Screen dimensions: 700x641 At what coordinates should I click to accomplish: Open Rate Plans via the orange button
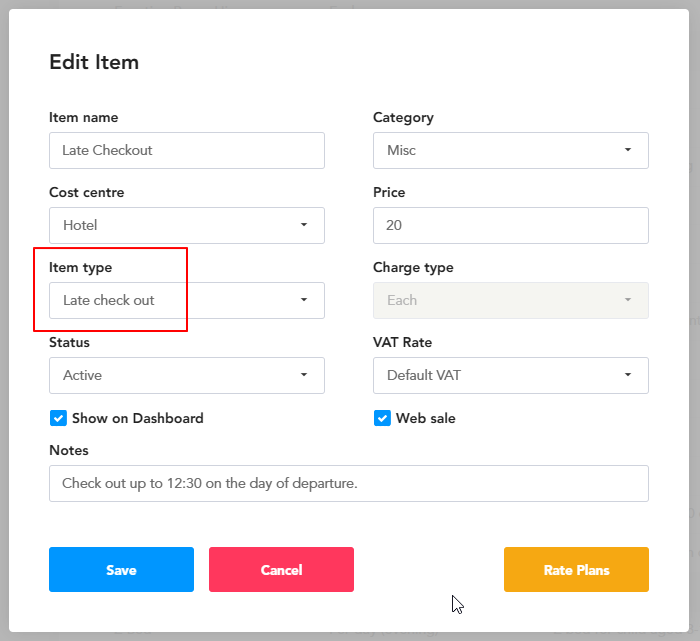click(x=576, y=570)
